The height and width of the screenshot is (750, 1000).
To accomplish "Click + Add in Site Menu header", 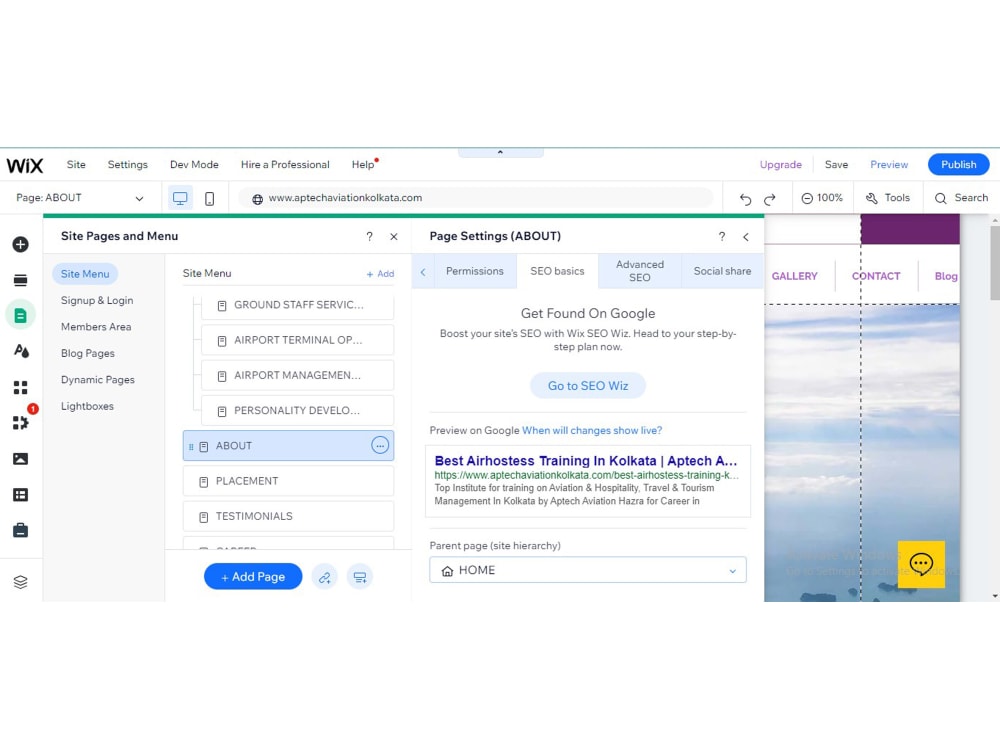I will [380, 274].
